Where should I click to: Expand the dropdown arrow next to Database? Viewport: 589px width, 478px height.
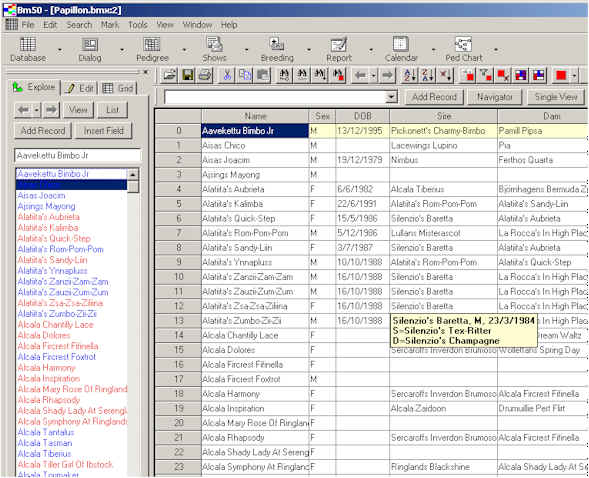pos(60,50)
